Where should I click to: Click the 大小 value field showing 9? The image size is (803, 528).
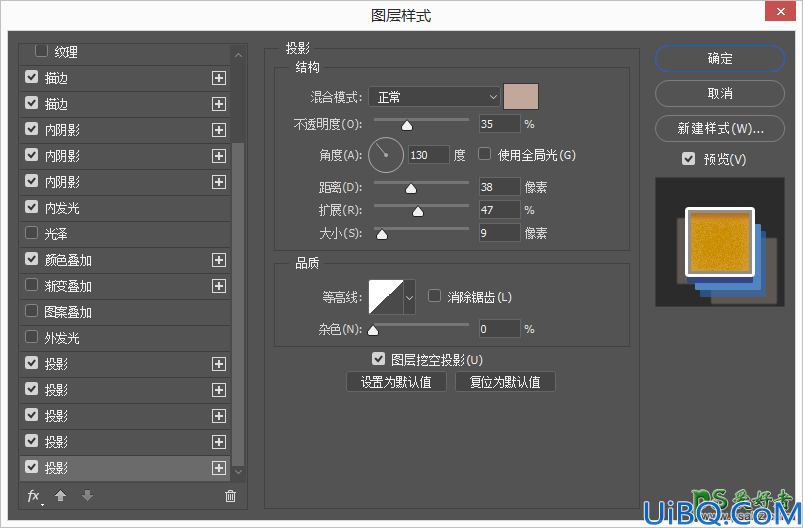(499, 233)
